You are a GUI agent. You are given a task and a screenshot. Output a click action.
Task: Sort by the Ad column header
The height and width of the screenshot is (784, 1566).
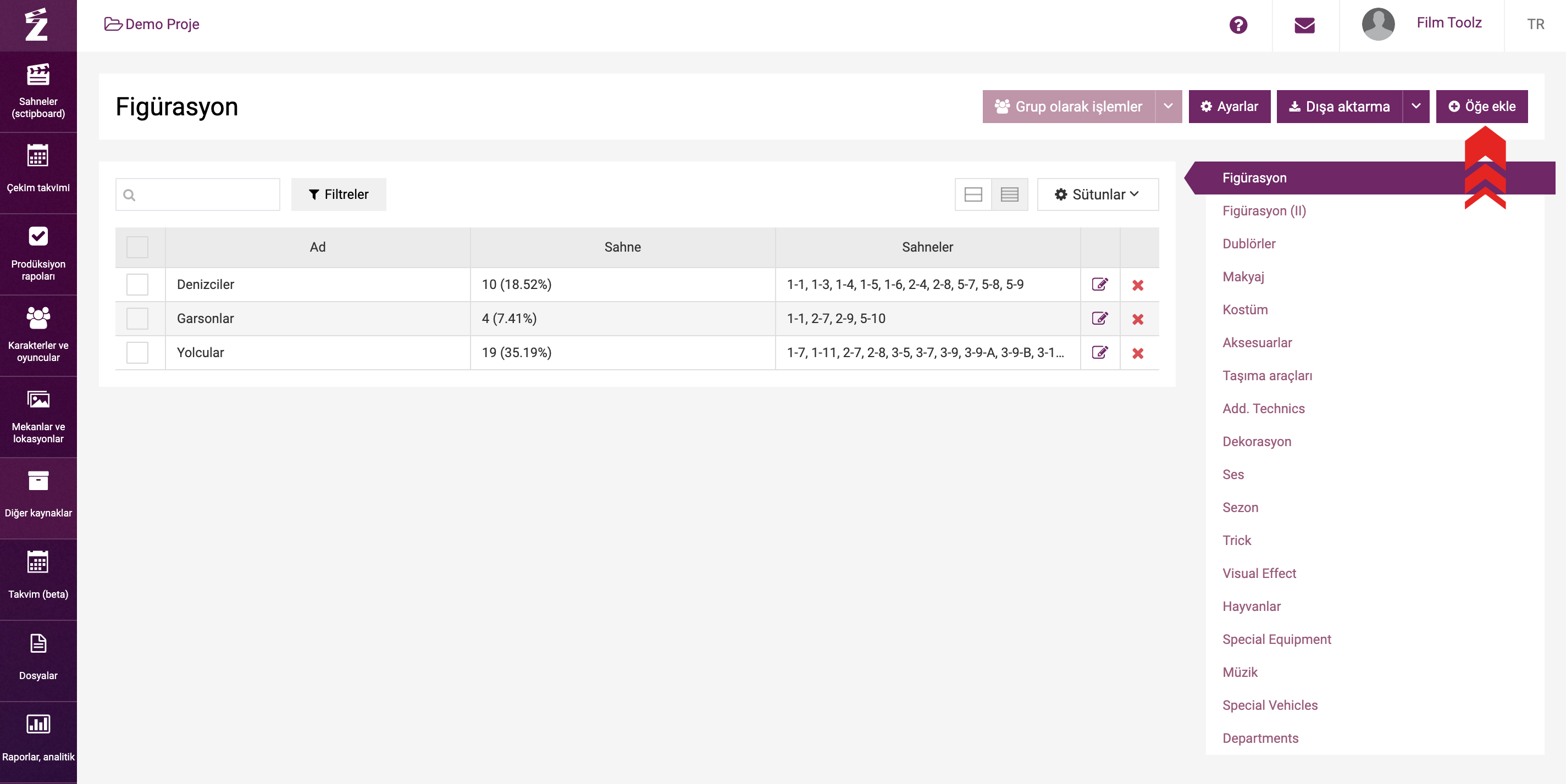pos(317,247)
